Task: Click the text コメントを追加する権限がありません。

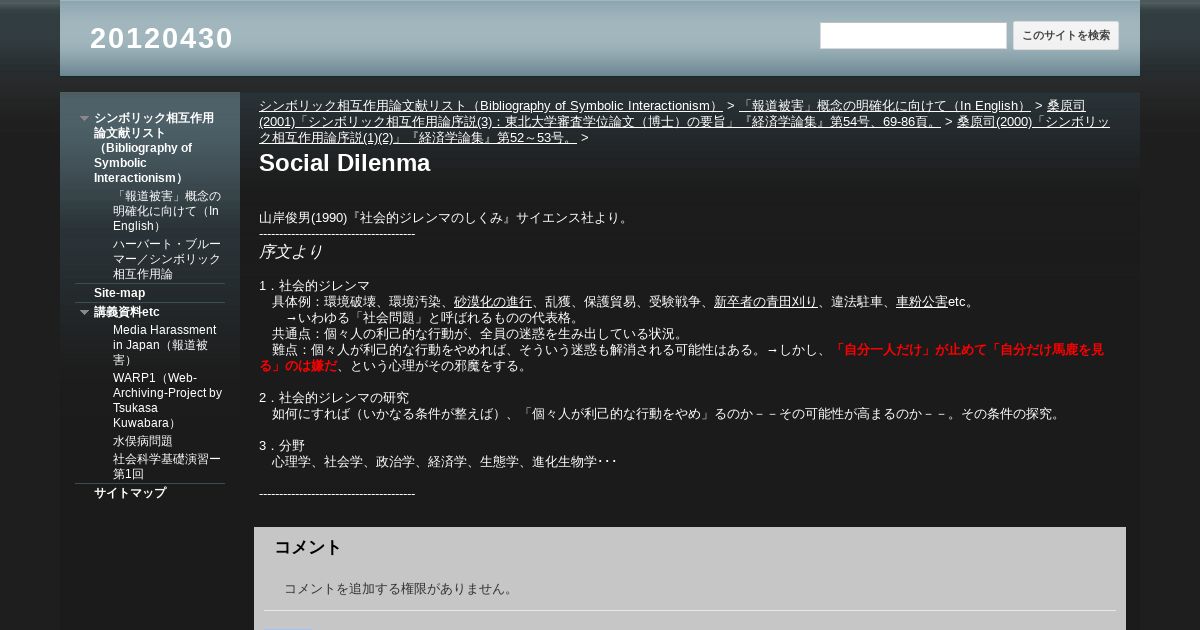Action: 400,589
